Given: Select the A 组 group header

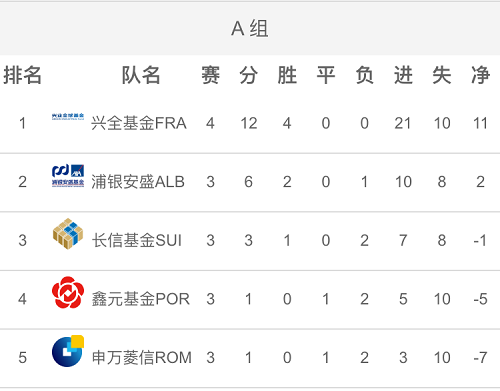Looking at the screenshot, I should (x=250, y=29).
